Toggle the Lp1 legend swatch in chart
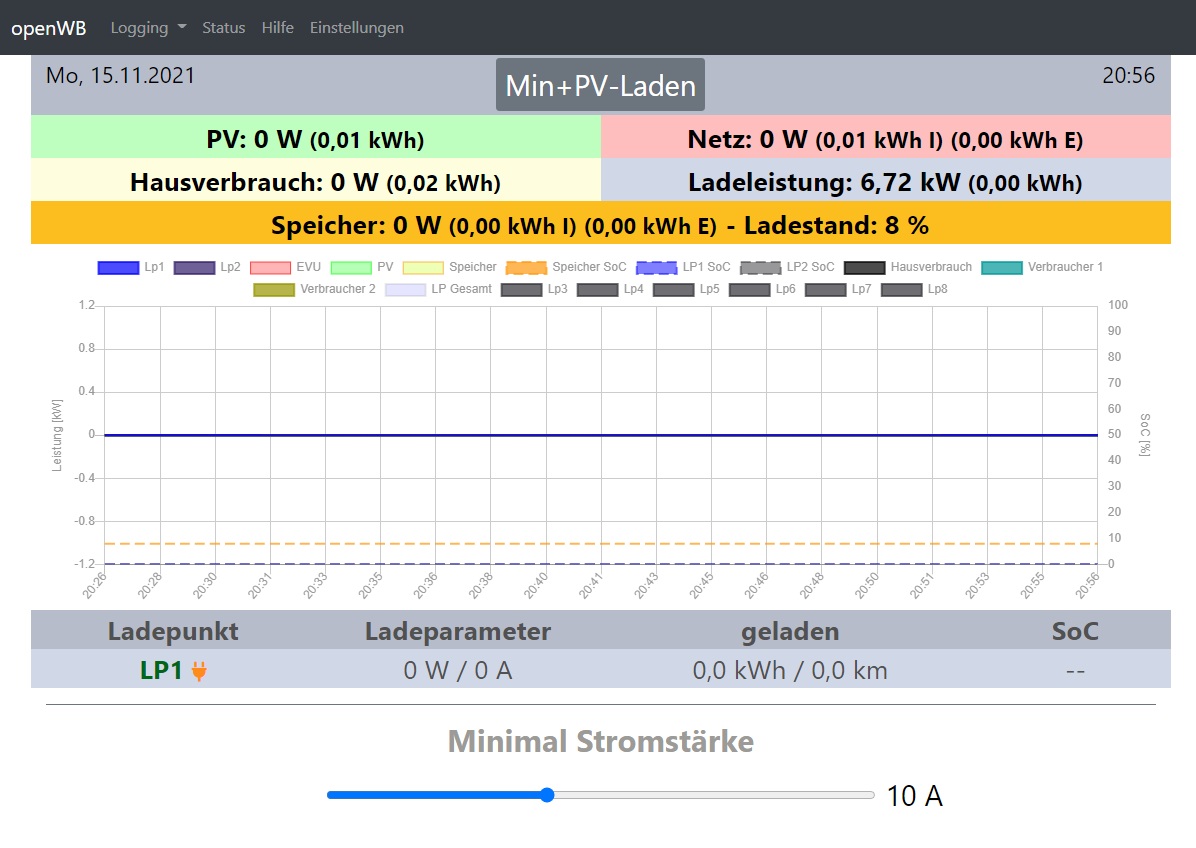Screen dimensions: 1196x848 tap(116, 268)
